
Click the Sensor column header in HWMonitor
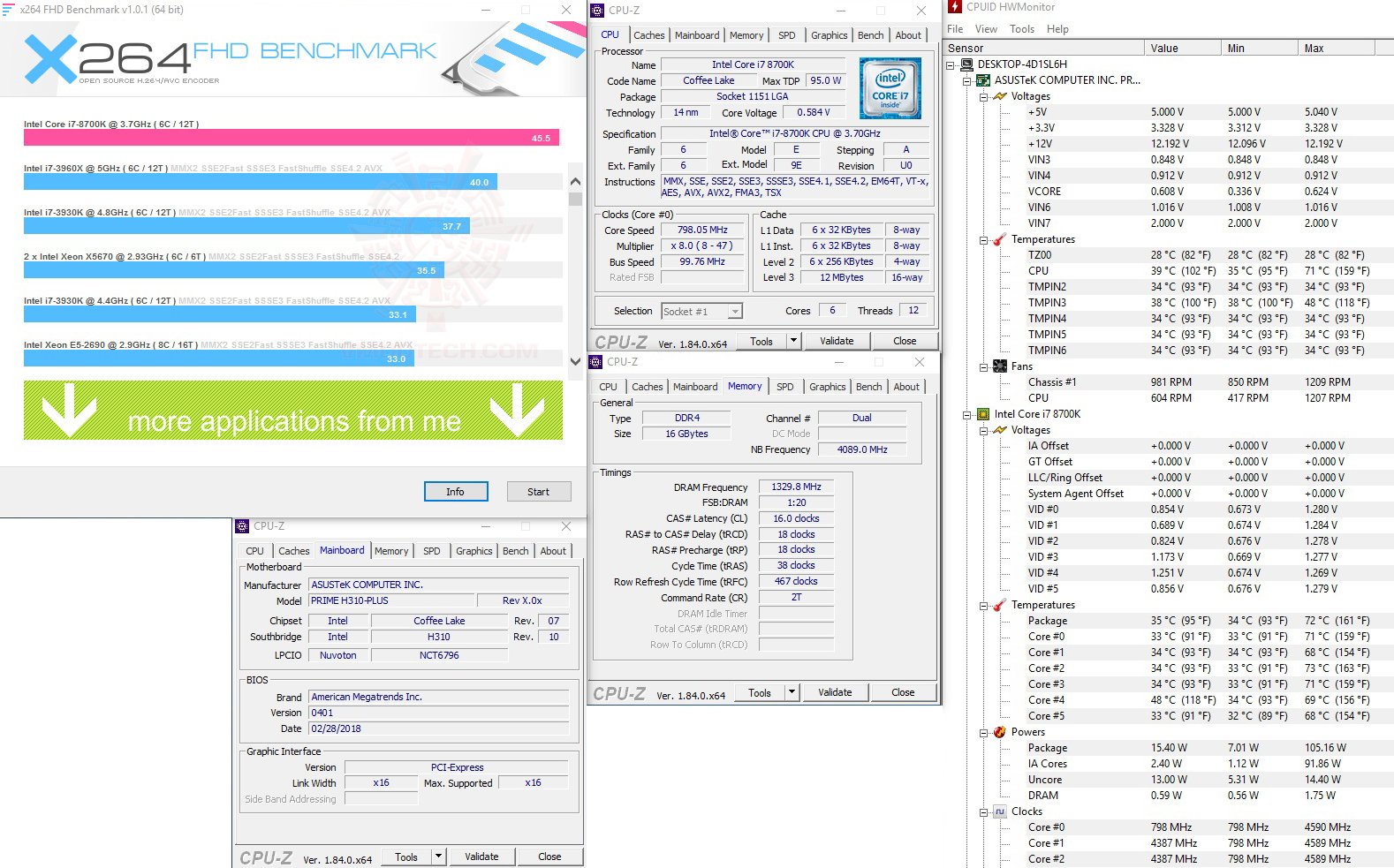pyautogui.click(x=1045, y=49)
